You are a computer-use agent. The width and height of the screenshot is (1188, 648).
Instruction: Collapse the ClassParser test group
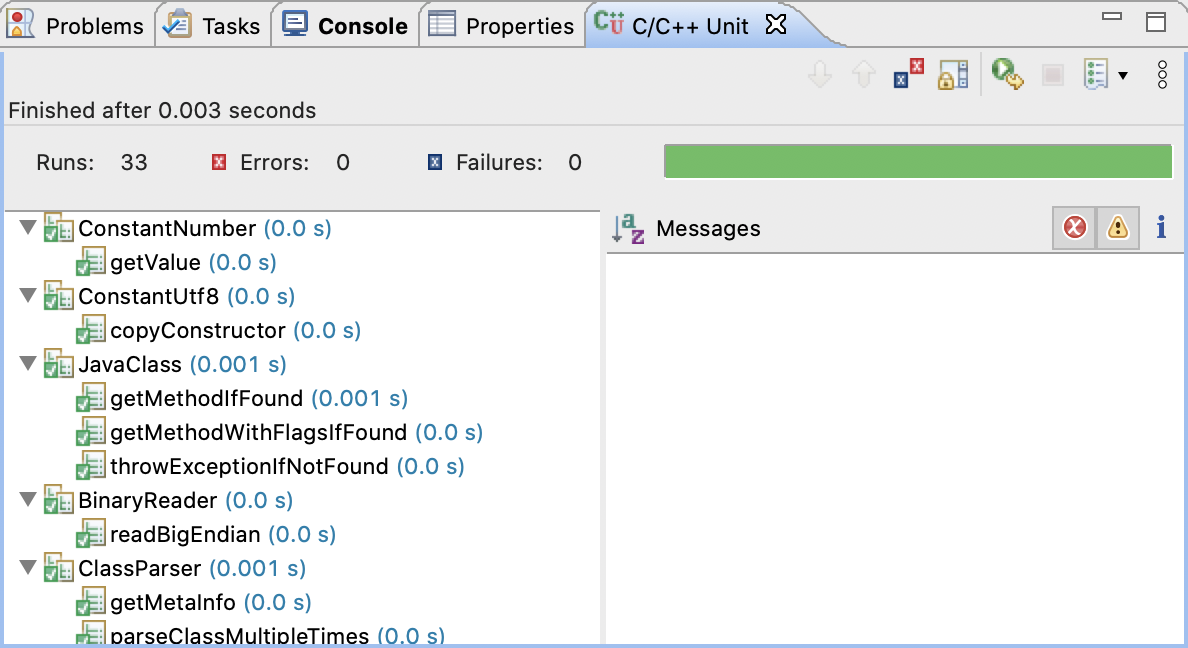coord(27,567)
